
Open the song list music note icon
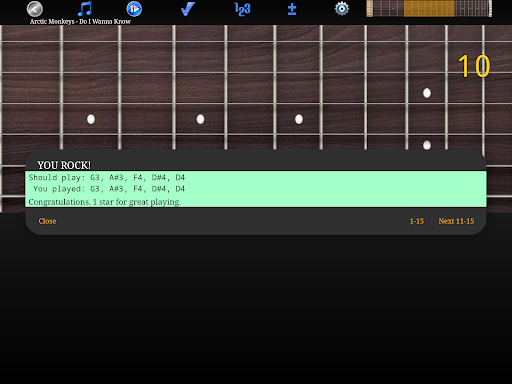point(85,9)
